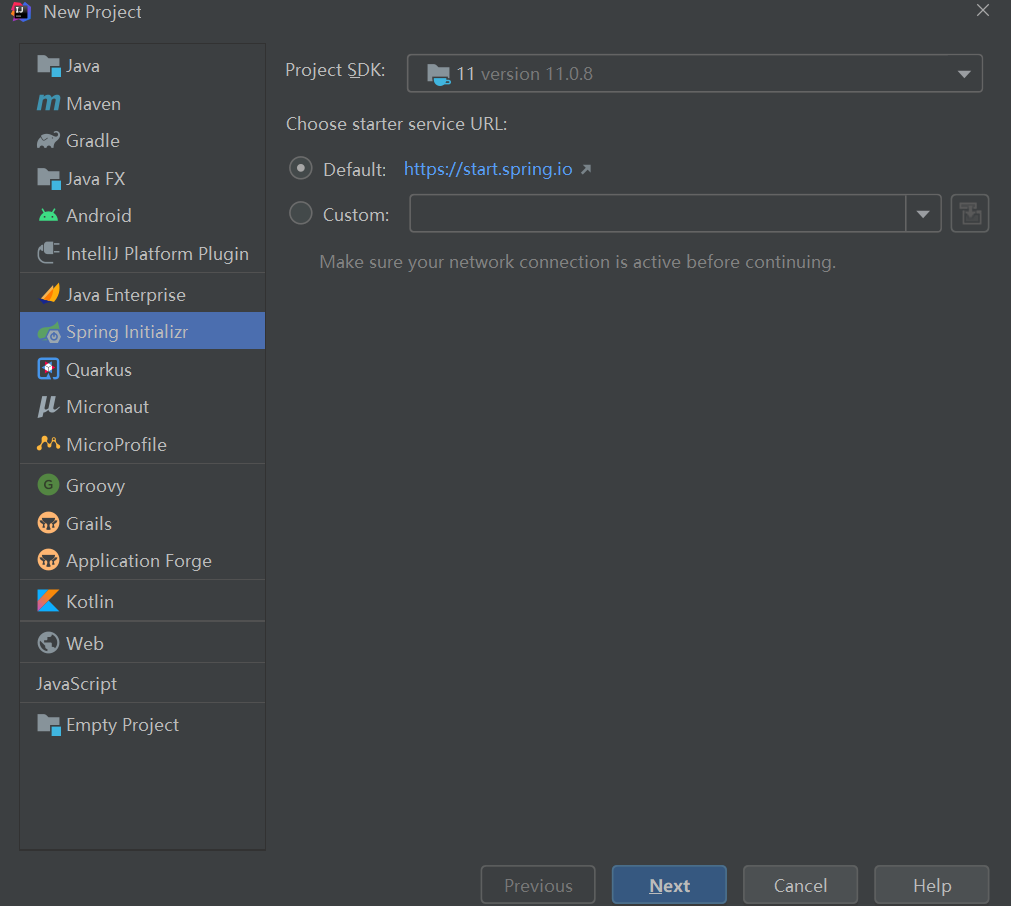Click the Empty Project folder icon

[48, 725]
